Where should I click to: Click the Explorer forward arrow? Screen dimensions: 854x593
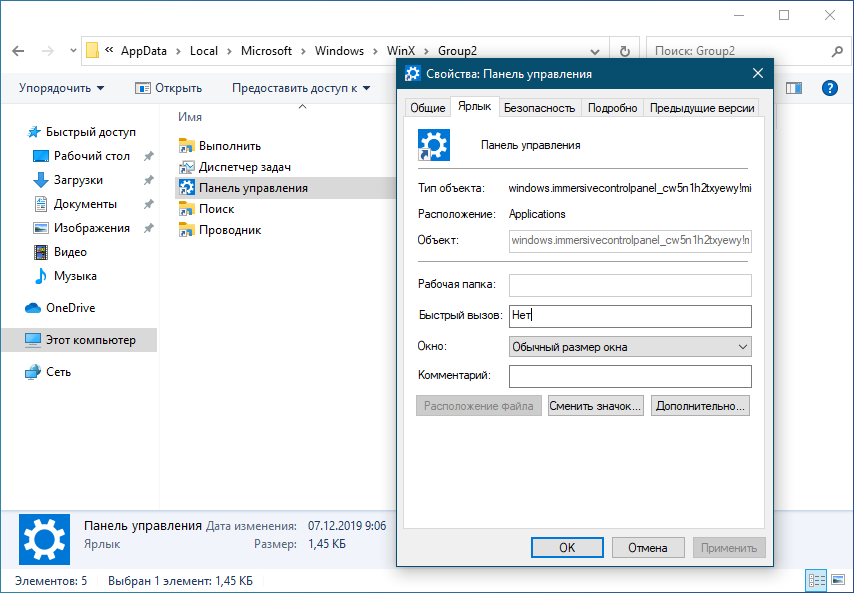48,51
